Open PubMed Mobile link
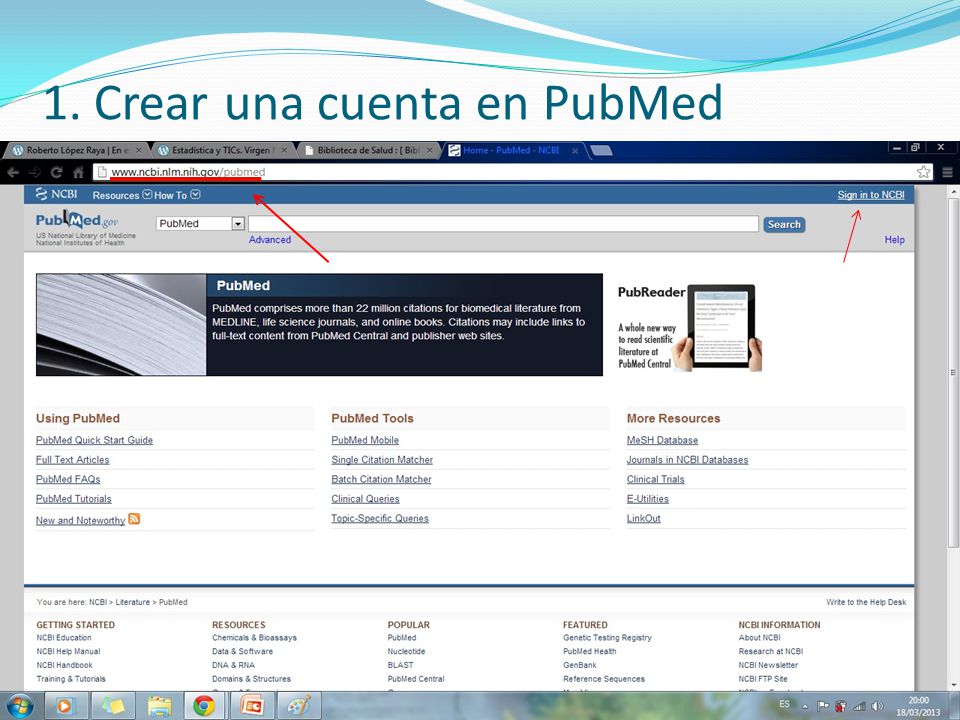Viewport: 960px width, 720px height. point(365,440)
